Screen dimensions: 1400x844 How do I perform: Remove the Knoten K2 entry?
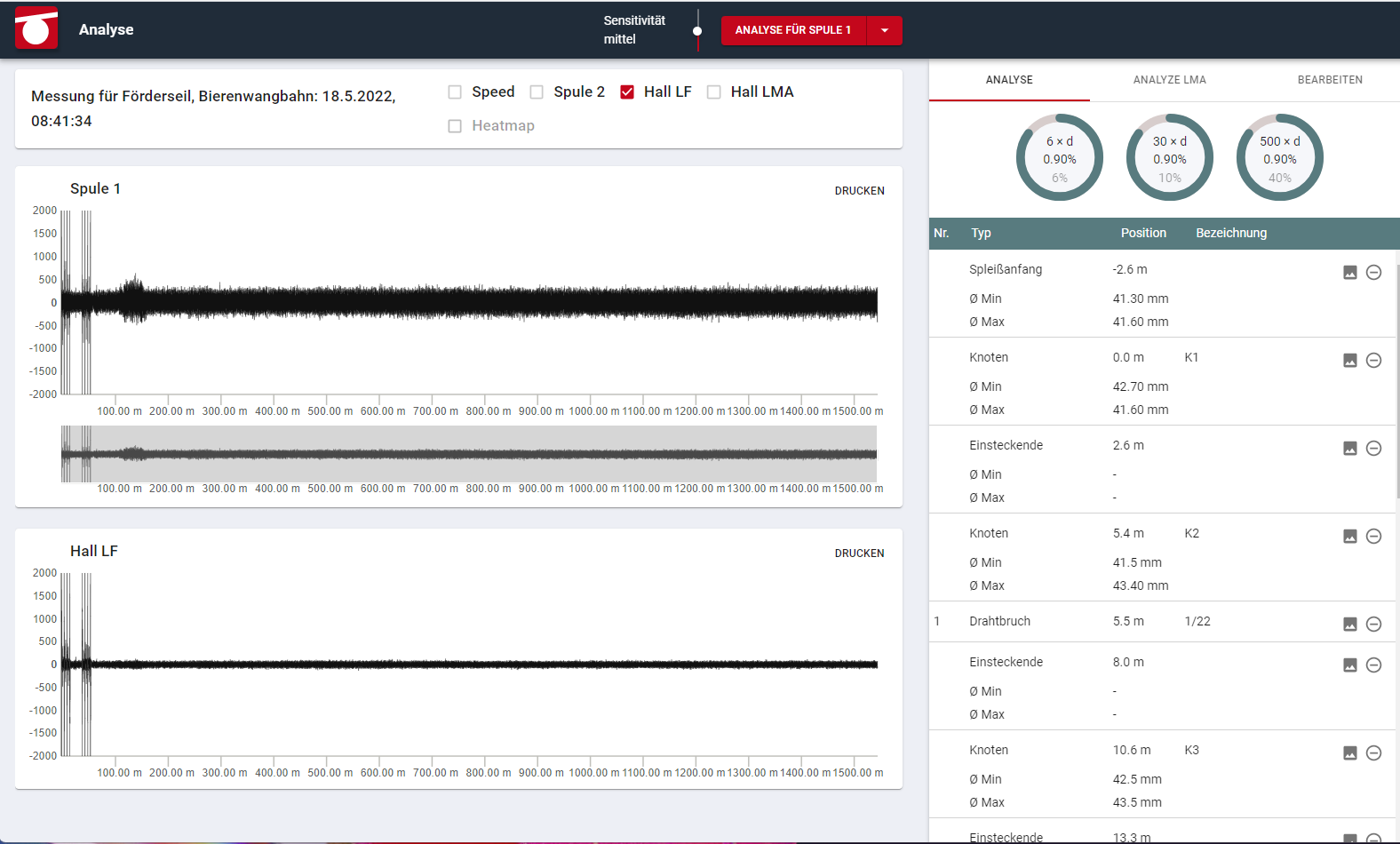pyautogui.click(x=1373, y=537)
